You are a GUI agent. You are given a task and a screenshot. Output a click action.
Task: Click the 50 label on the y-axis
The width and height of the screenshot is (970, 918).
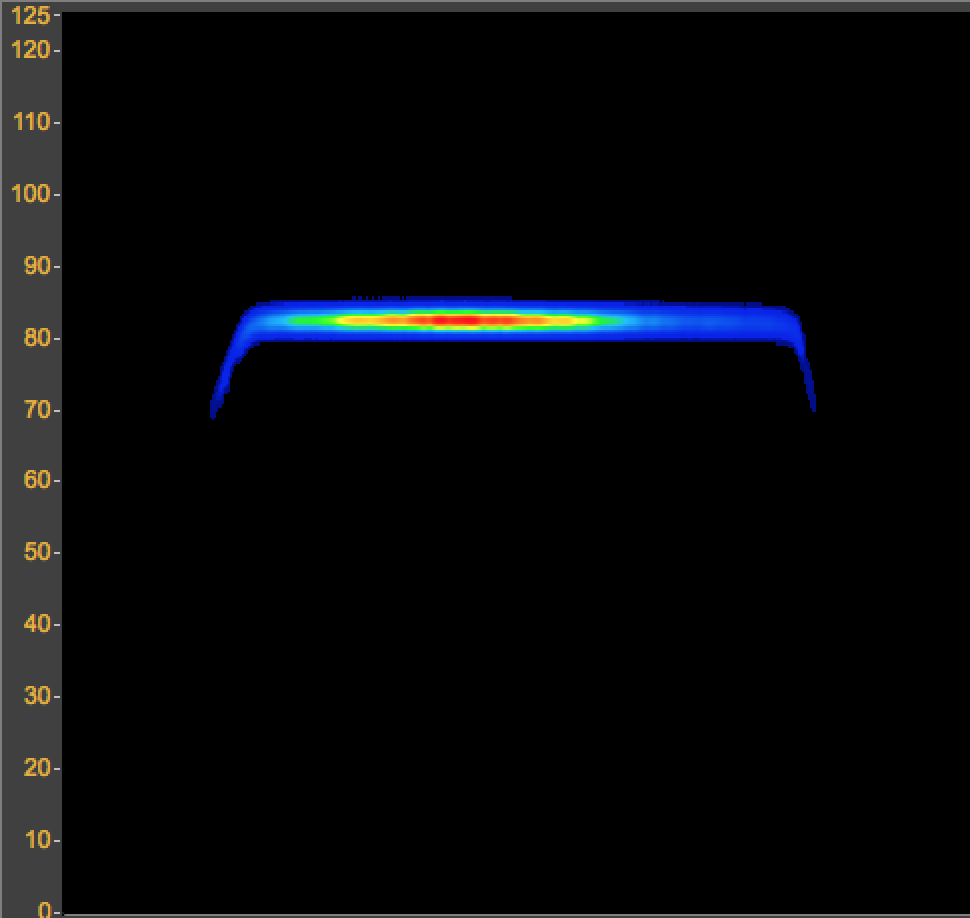36,553
